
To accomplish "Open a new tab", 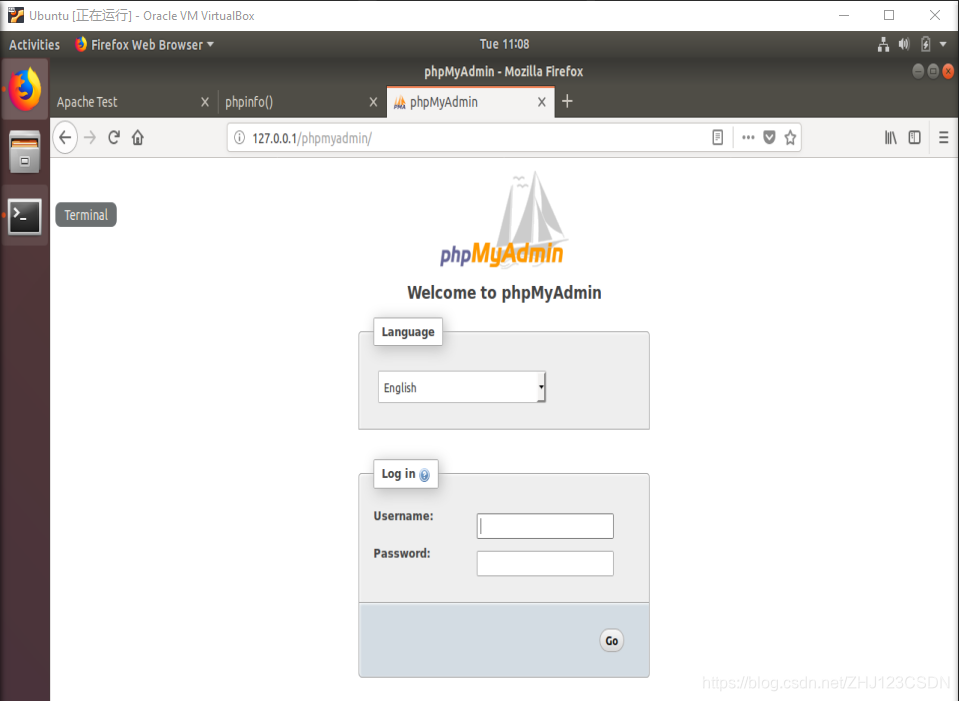I will coord(567,101).
